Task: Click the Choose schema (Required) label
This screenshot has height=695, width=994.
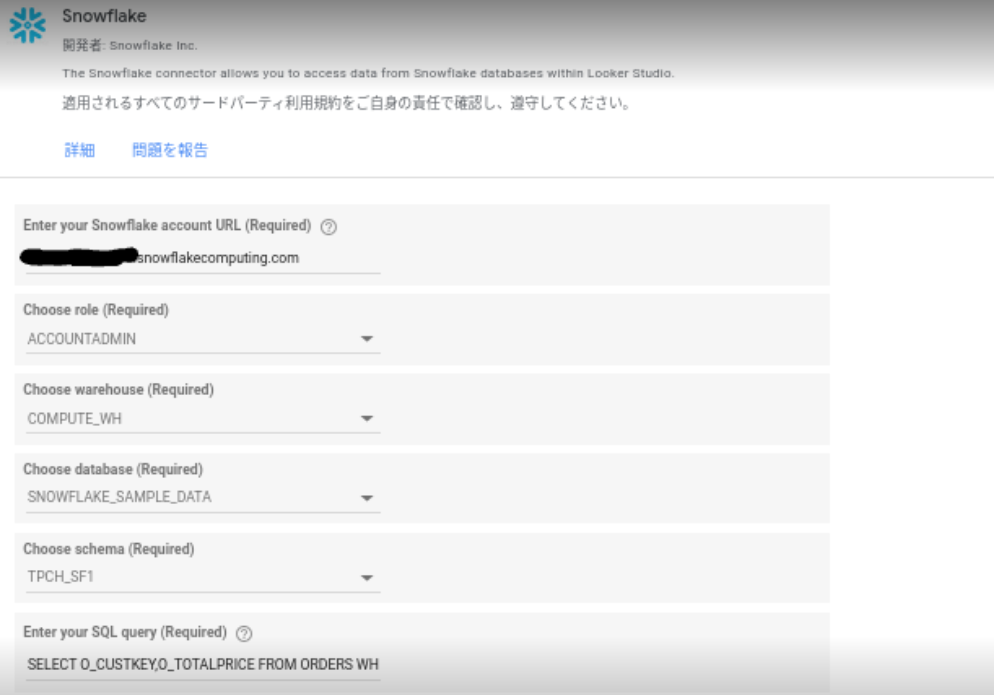Action: 109,549
